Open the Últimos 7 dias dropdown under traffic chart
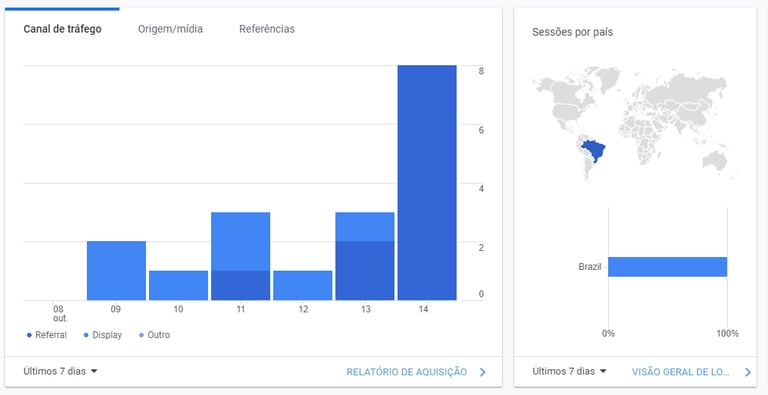The image size is (768, 395). (x=61, y=371)
